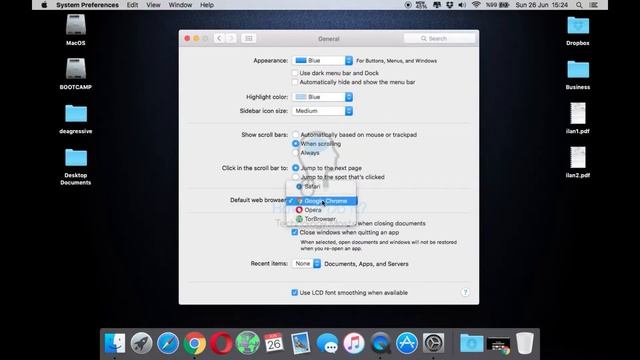Viewport: 640px width, 360px height.
Task: Open the System Preferences menu
Action: pyautogui.click(x=87, y=5)
